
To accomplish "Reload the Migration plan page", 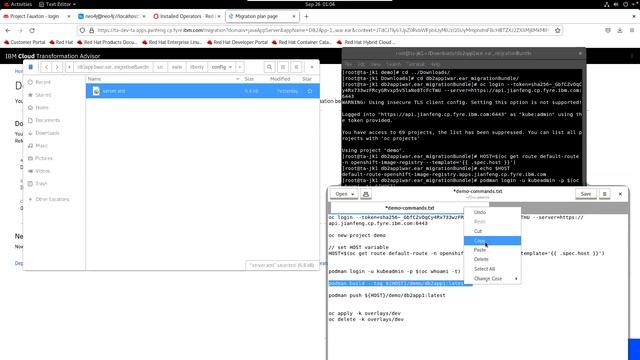I will pos(32,30).
